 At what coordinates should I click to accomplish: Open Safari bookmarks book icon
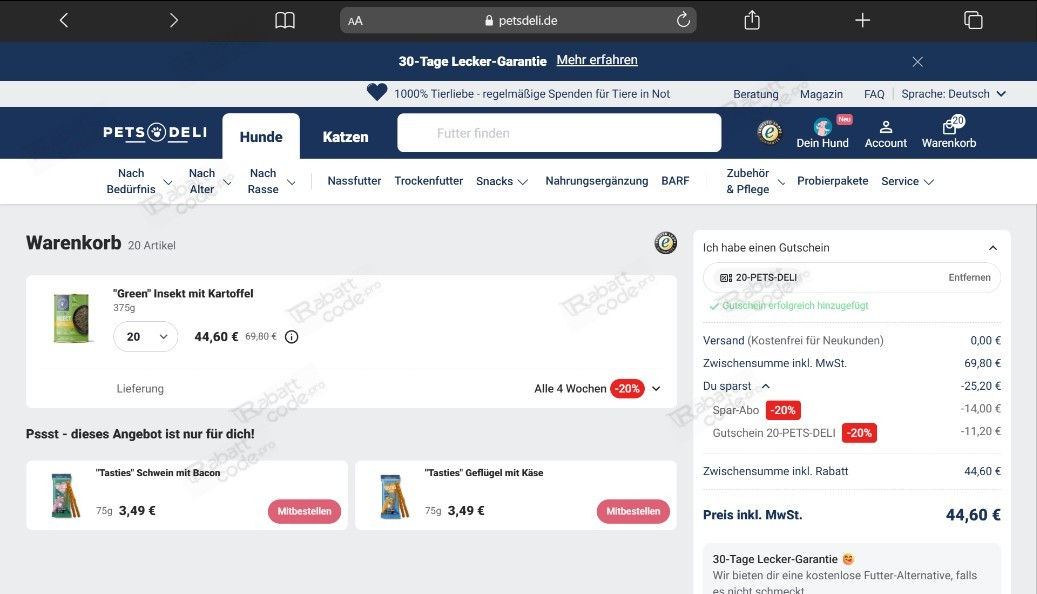[284, 21]
